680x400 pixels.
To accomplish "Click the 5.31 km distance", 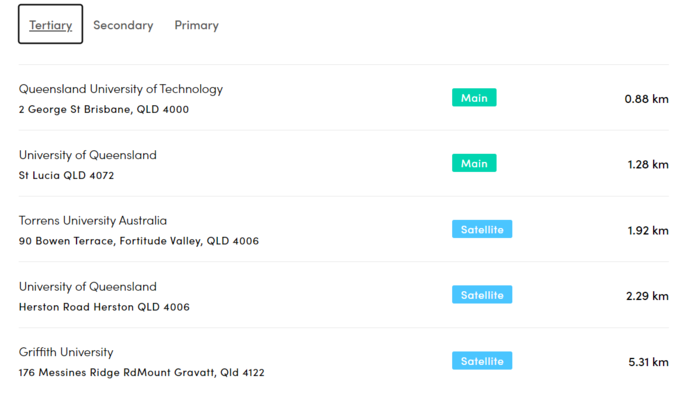I will pos(647,362).
